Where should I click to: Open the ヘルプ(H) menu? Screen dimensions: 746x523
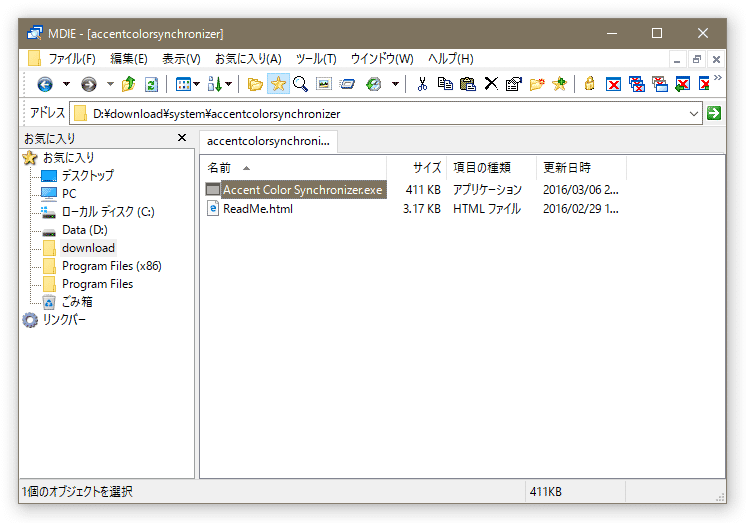point(451,59)
